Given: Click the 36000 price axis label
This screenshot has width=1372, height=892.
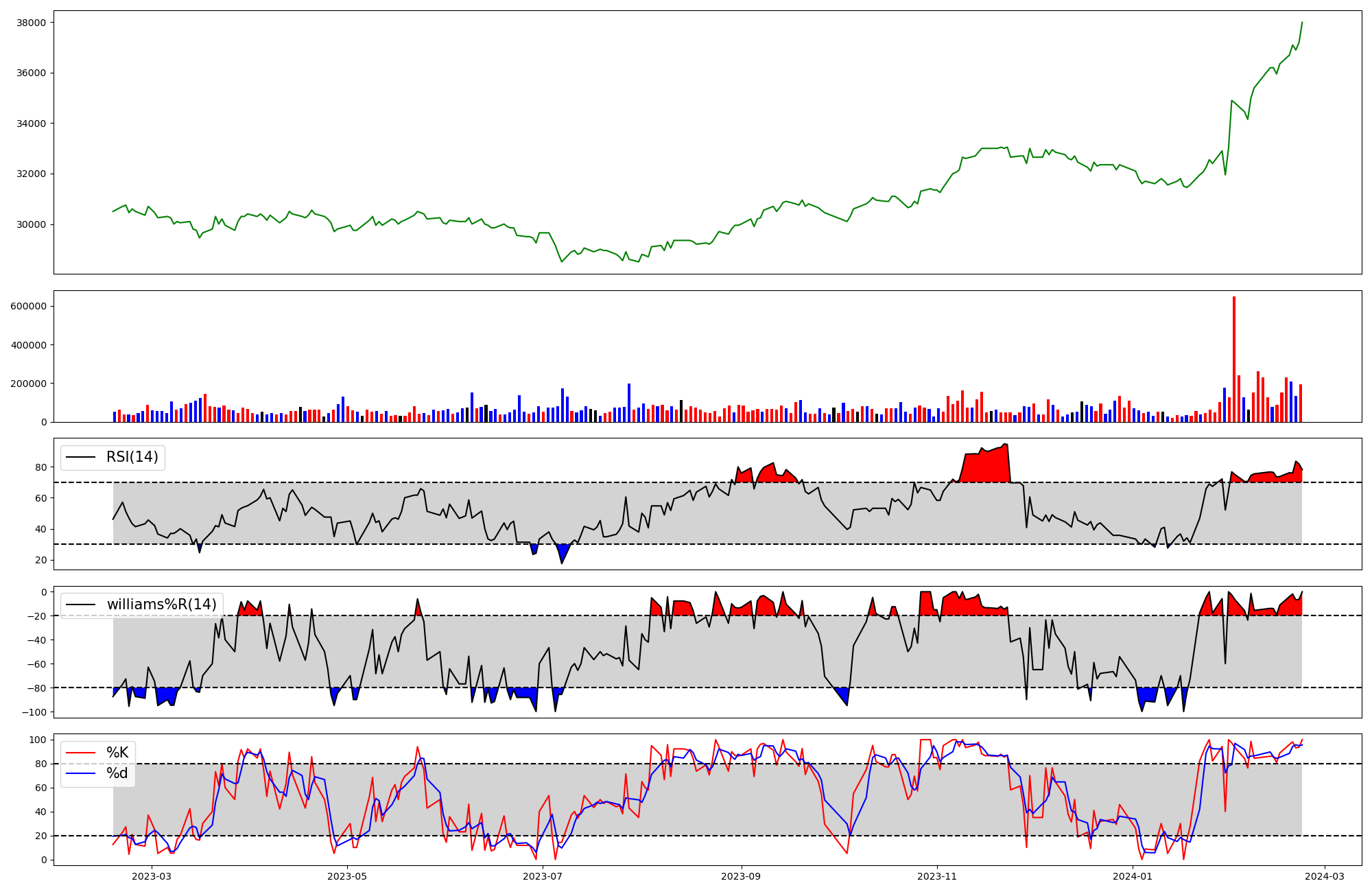Looking at the screenshot, I should [32, 73].
